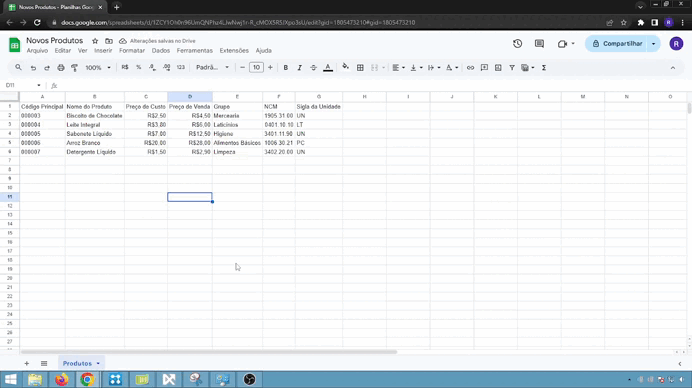Open the Ferramentas menu

[195, 50]
